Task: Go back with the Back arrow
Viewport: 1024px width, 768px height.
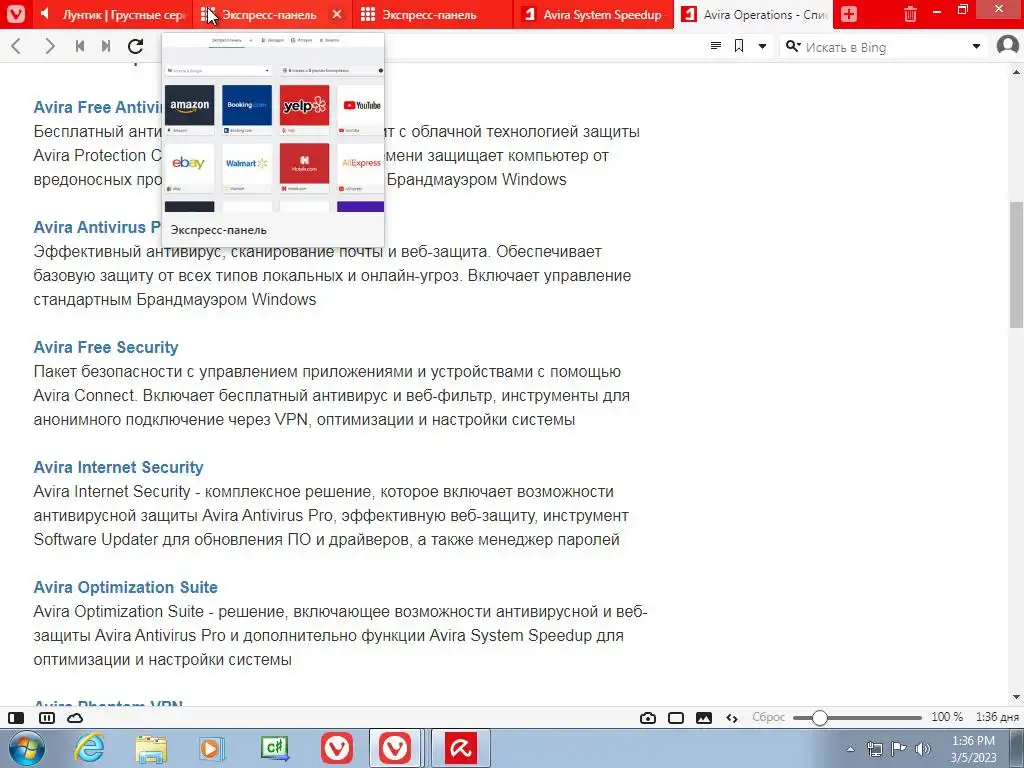Action: [x=16, y=46]
